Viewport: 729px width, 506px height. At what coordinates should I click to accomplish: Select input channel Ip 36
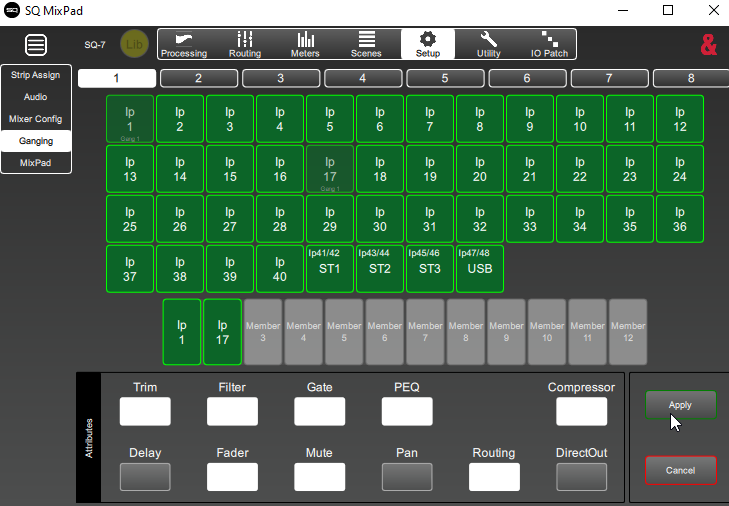pos(680,219)
